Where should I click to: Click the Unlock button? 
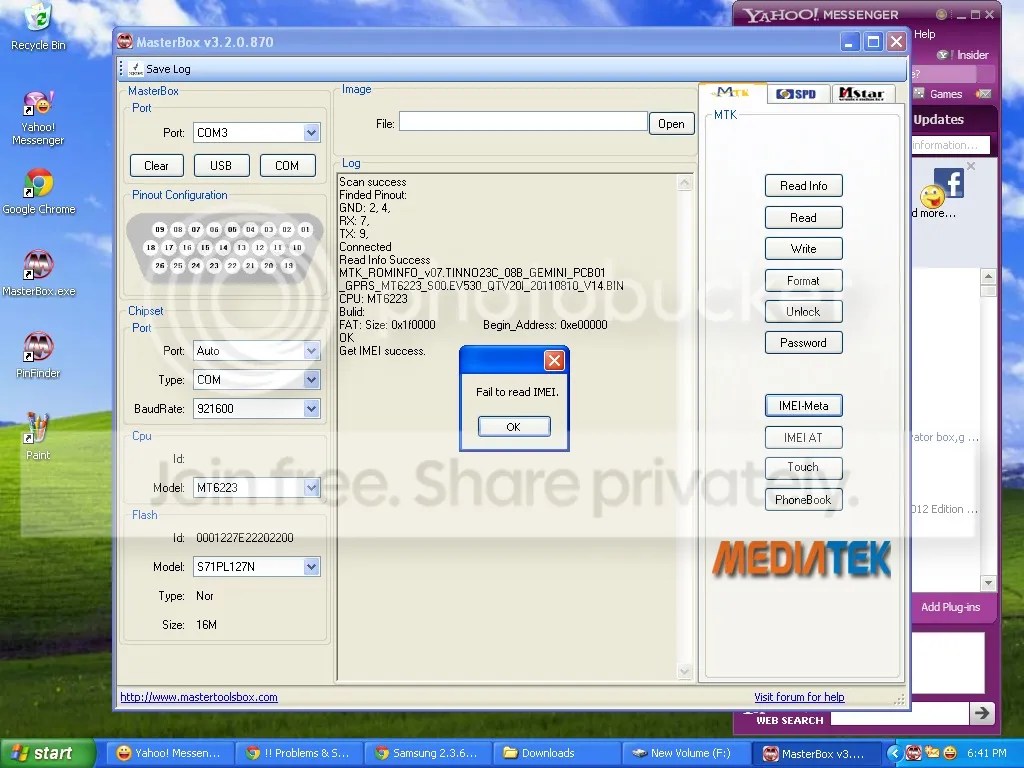pyautogui.click(x=803, y=312)
